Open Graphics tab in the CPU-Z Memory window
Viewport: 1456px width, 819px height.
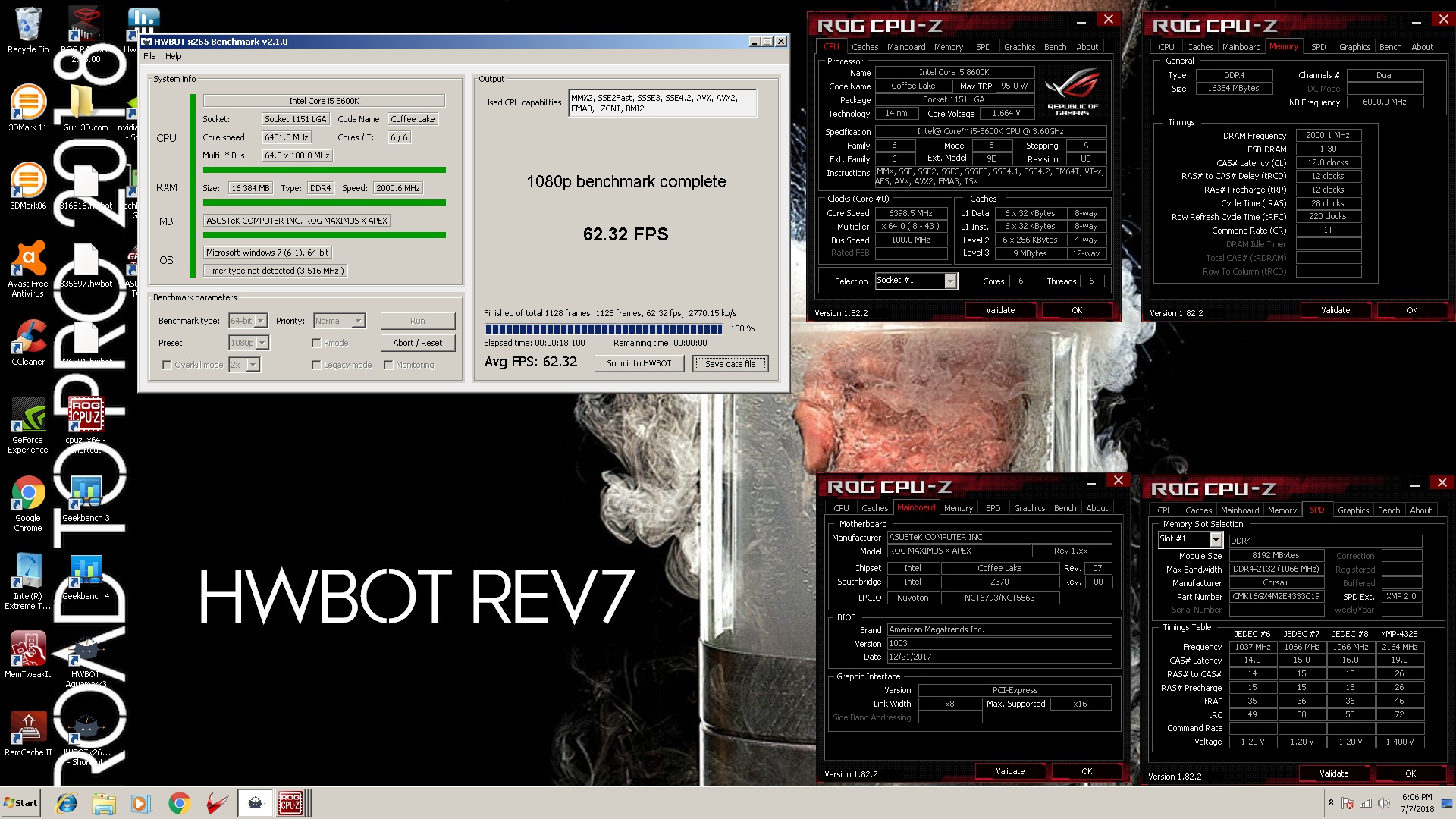(1354, 47)
